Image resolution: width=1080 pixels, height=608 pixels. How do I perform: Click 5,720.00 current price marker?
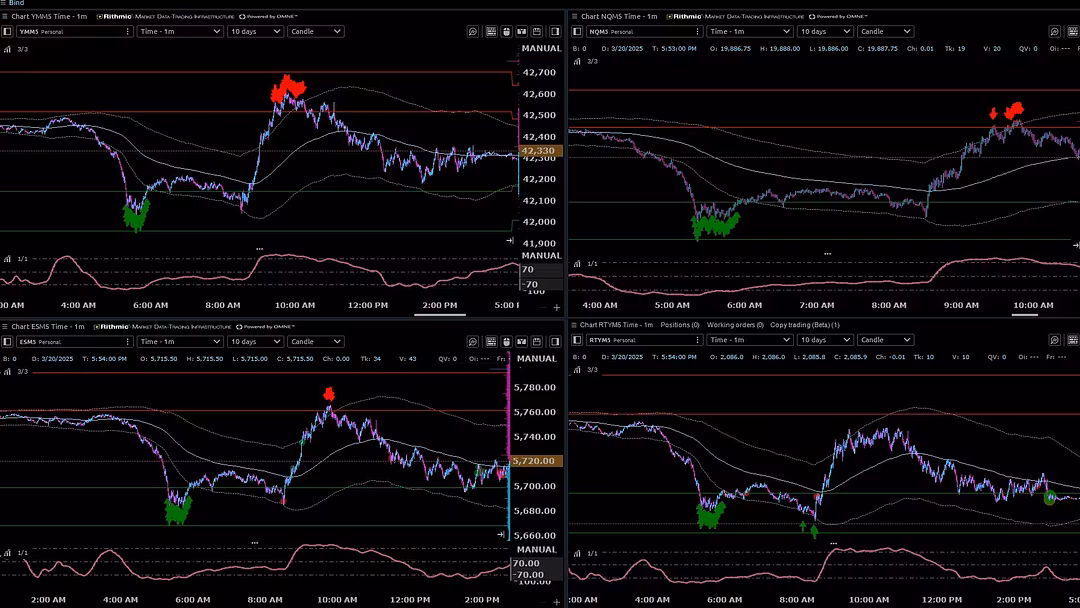pos(537,461)
